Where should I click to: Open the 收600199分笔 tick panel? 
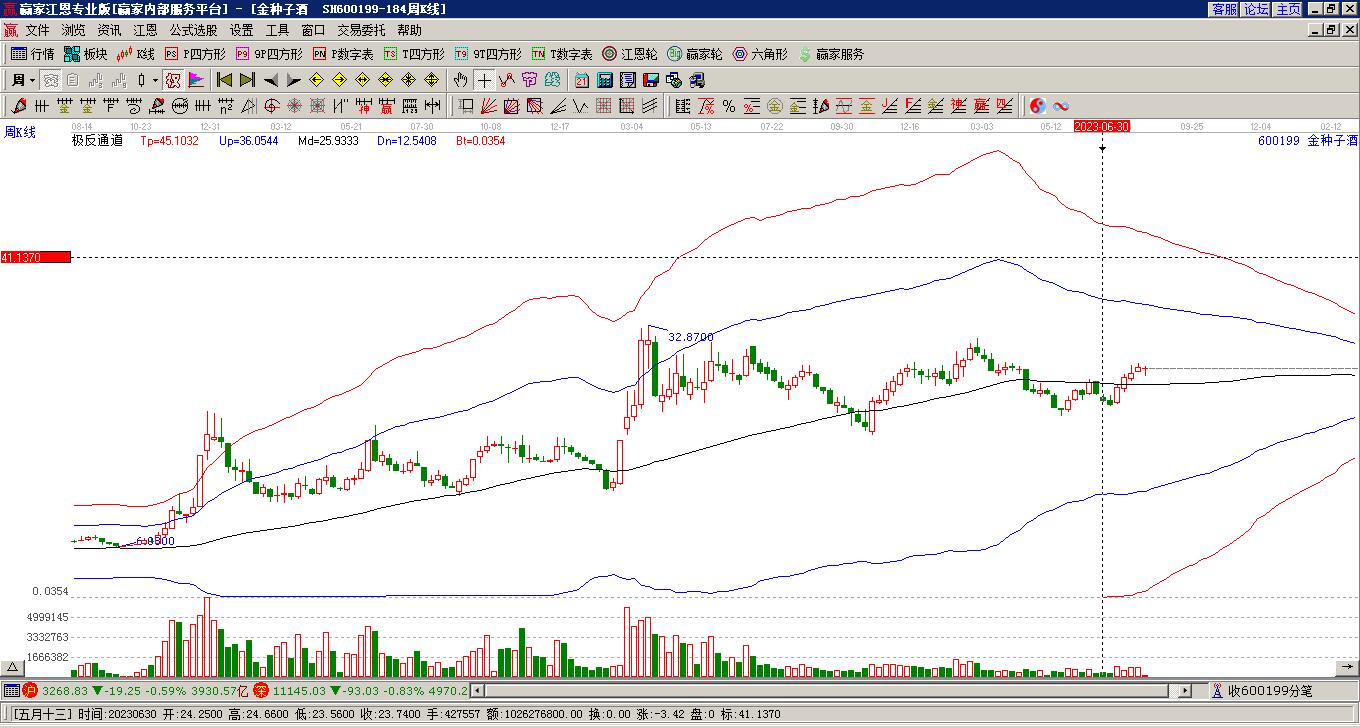[1263, 690]
